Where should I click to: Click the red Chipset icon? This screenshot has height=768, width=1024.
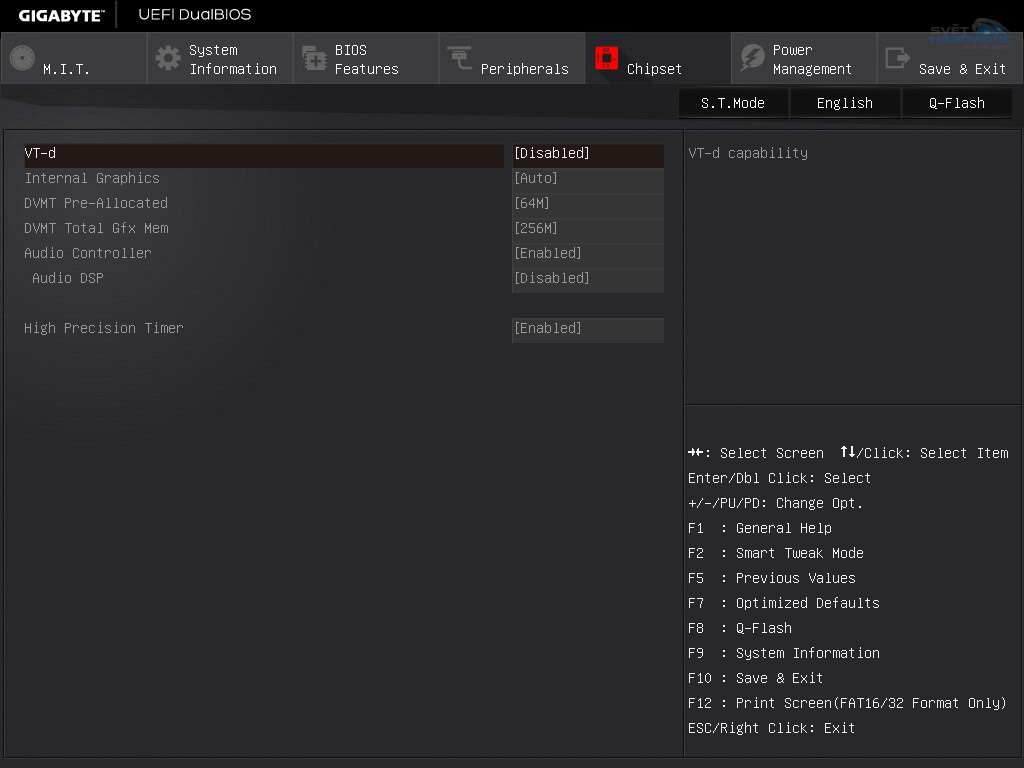click(607, 58)
